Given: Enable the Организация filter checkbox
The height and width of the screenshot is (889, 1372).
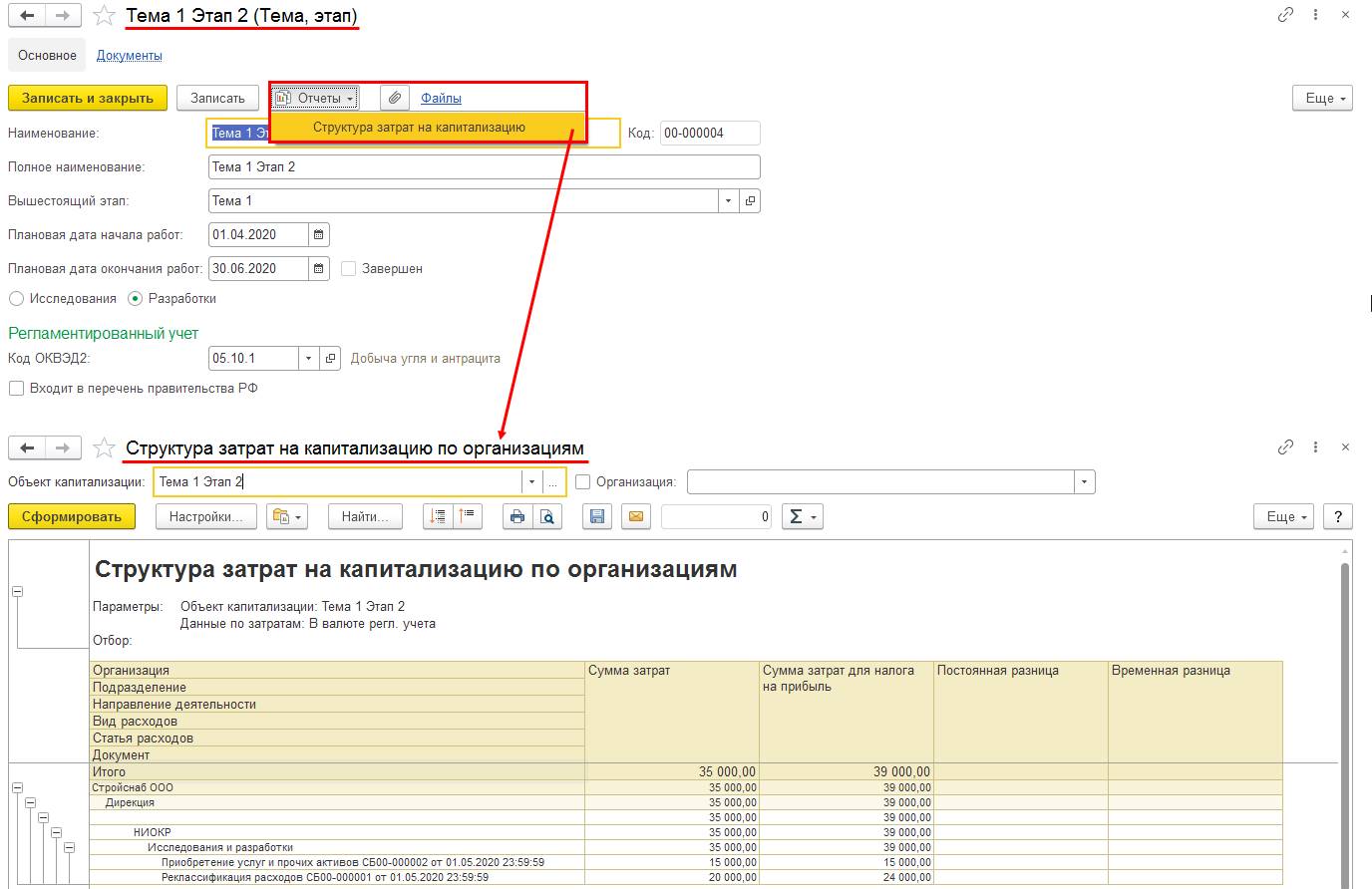Looking at the screenshot, I should (583, 482).
